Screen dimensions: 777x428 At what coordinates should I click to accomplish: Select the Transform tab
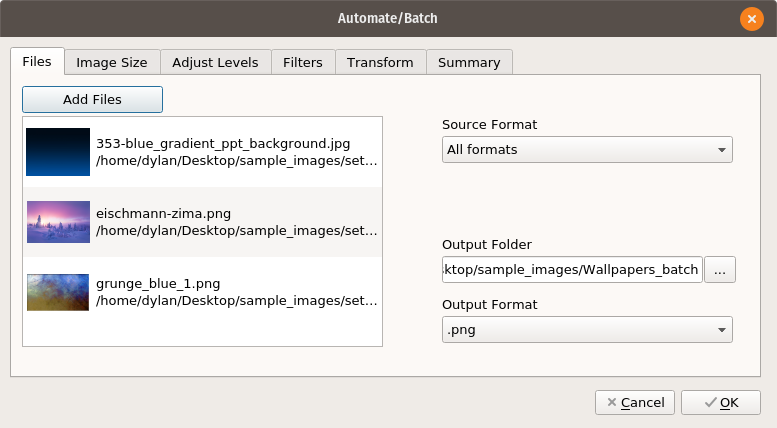(x=380, y=62)
